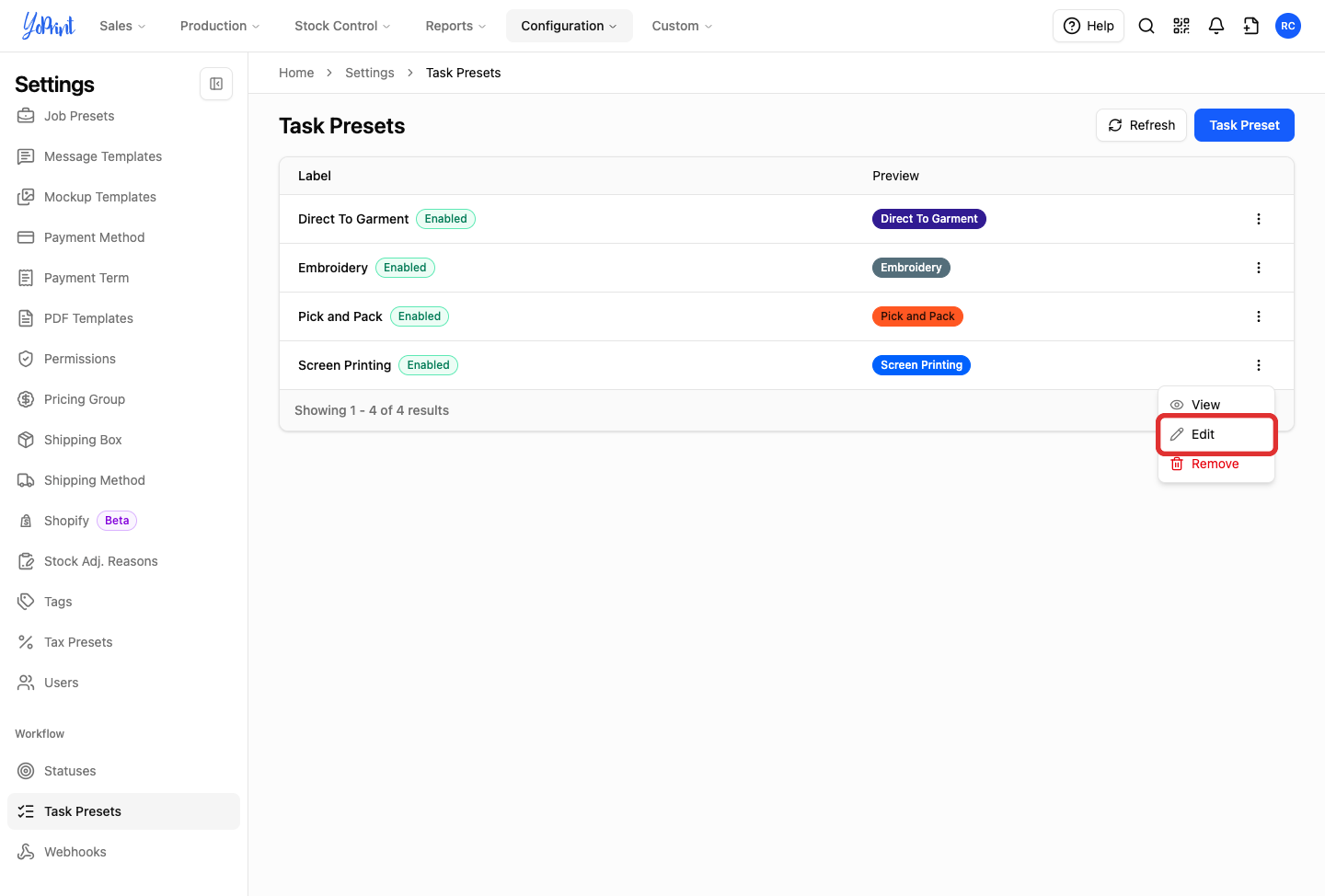
Task: Expand the Custom dropdown menu
Action: pos(682,26)
